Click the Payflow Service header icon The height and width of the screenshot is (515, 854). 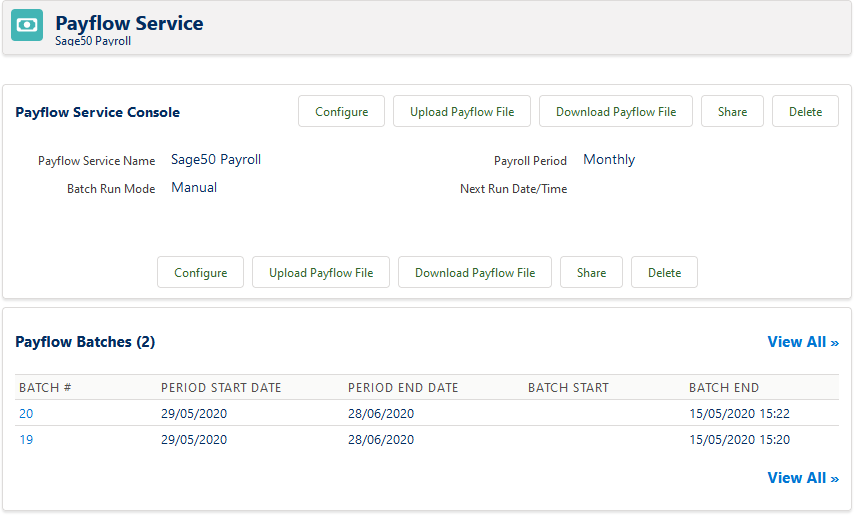pyautogui.click(x=27, y=26)
